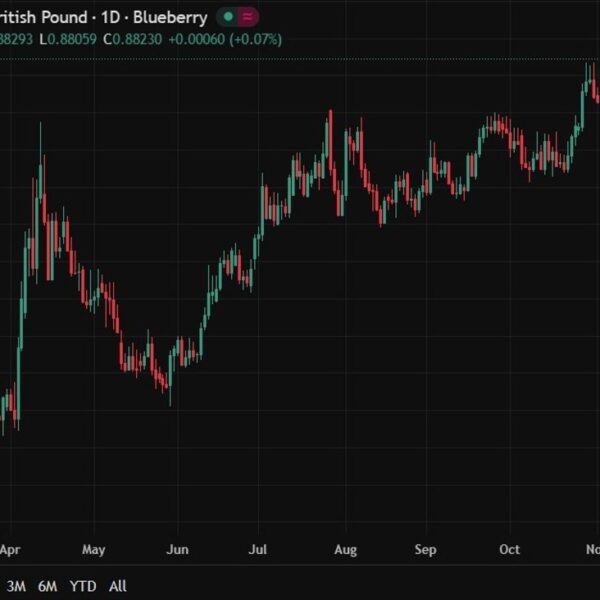Select the 3M time range
The height and width of the screenshot is (600, 600).
16,586
